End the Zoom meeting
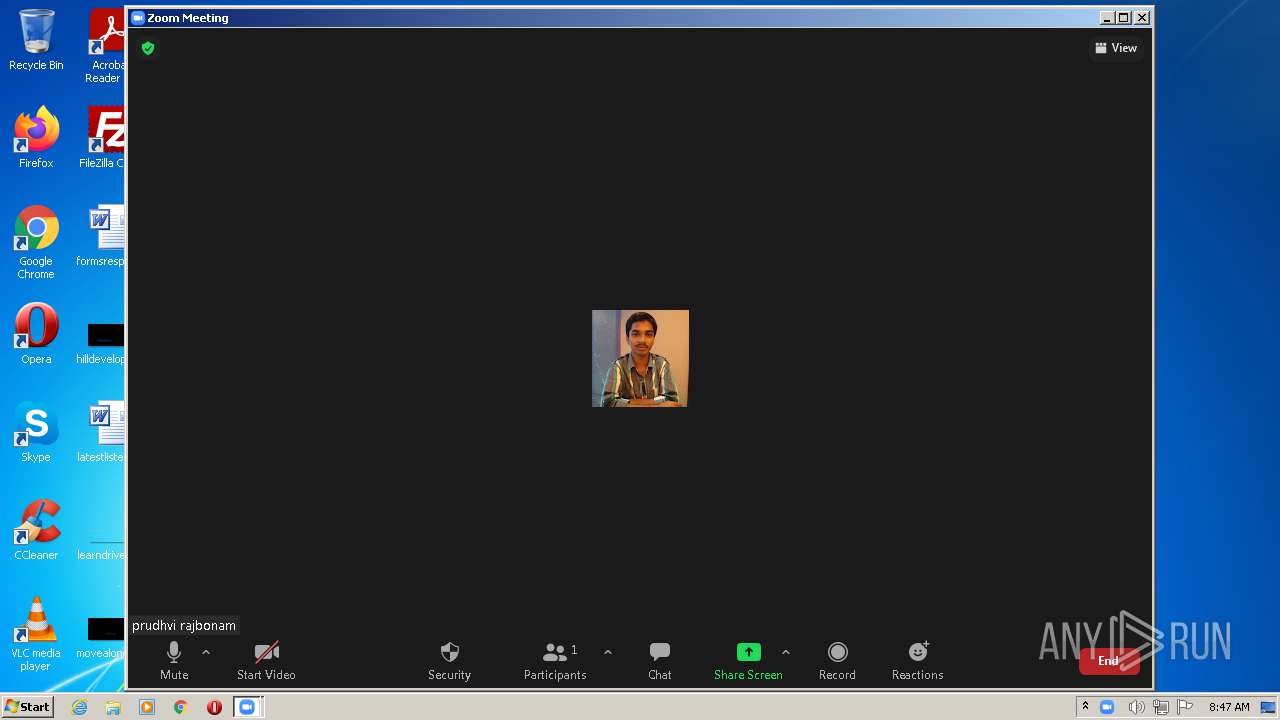Screen dimensions: 1280x720 pyautogui.click(x=1109, y=661)
